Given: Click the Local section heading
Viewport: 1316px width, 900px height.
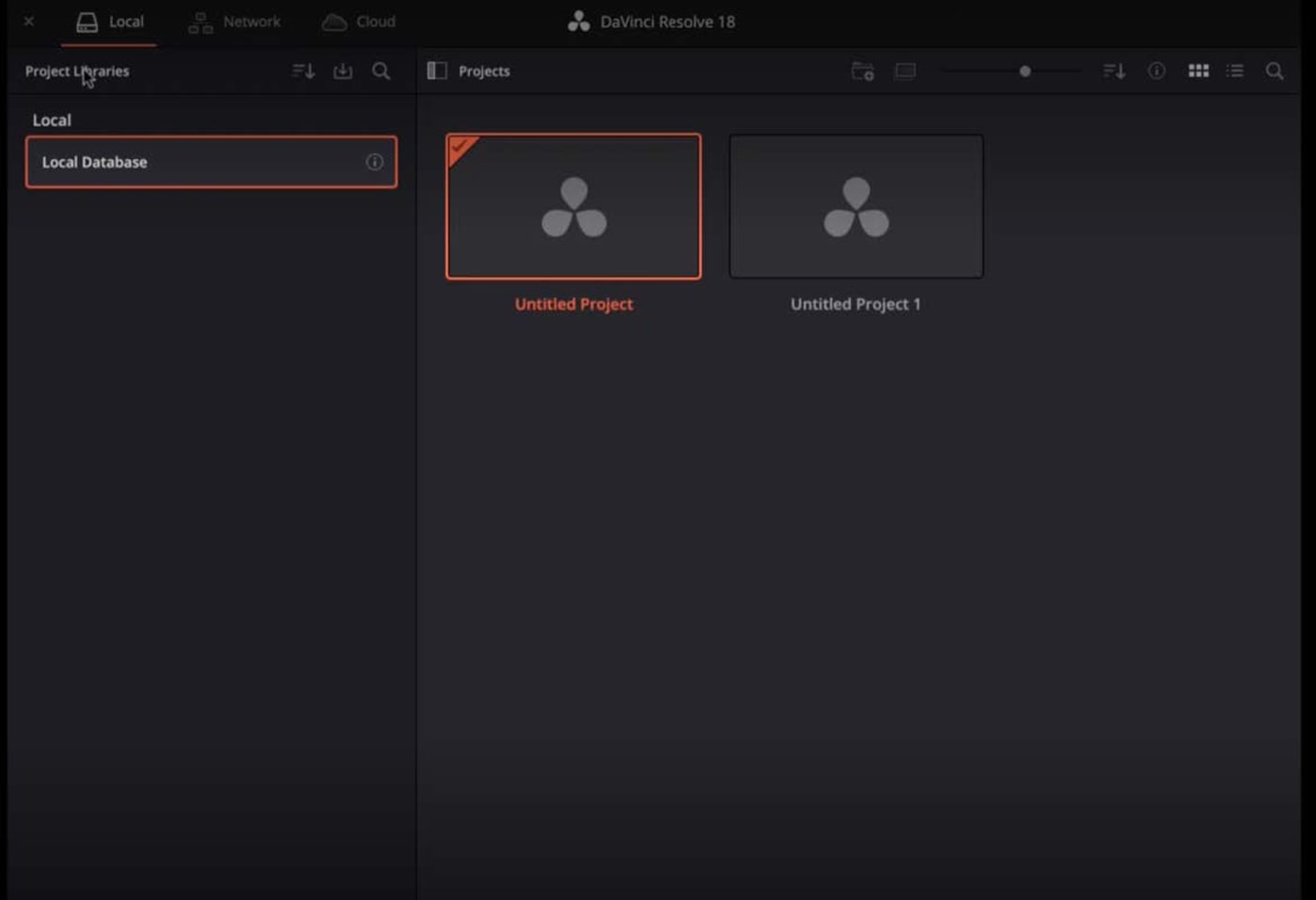Looking at the screenshot, I should (x=52, y=120).
